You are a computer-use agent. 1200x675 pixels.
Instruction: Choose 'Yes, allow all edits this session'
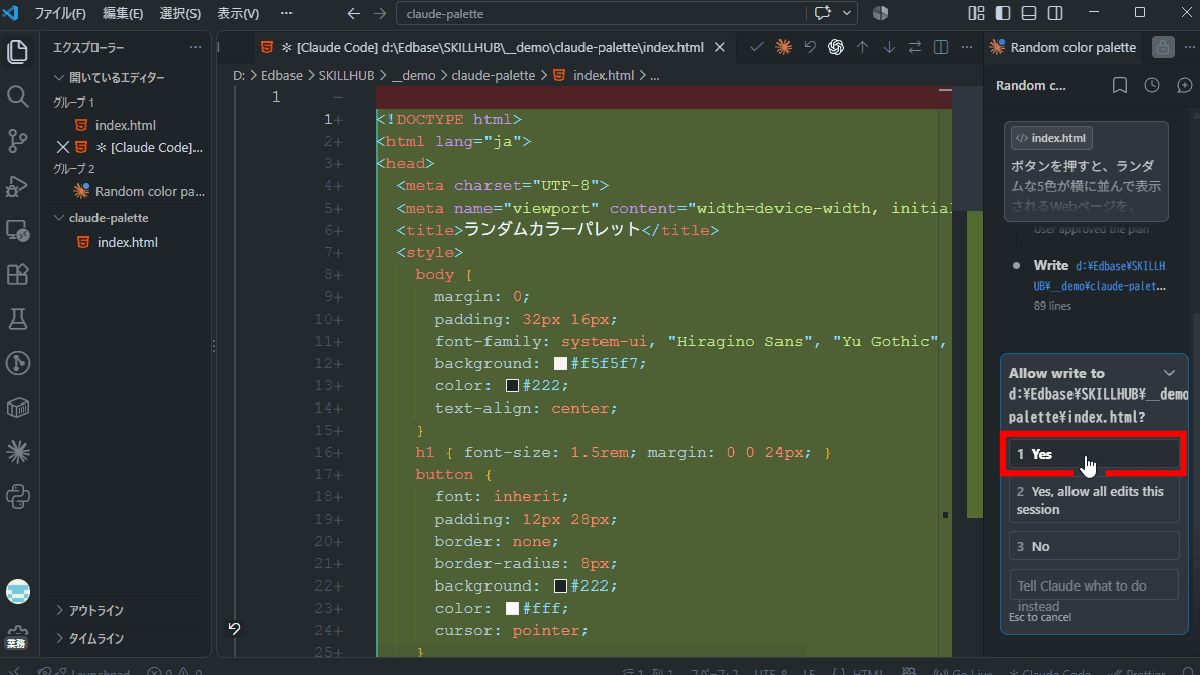pyautogui.click(x=1094, y=500)
